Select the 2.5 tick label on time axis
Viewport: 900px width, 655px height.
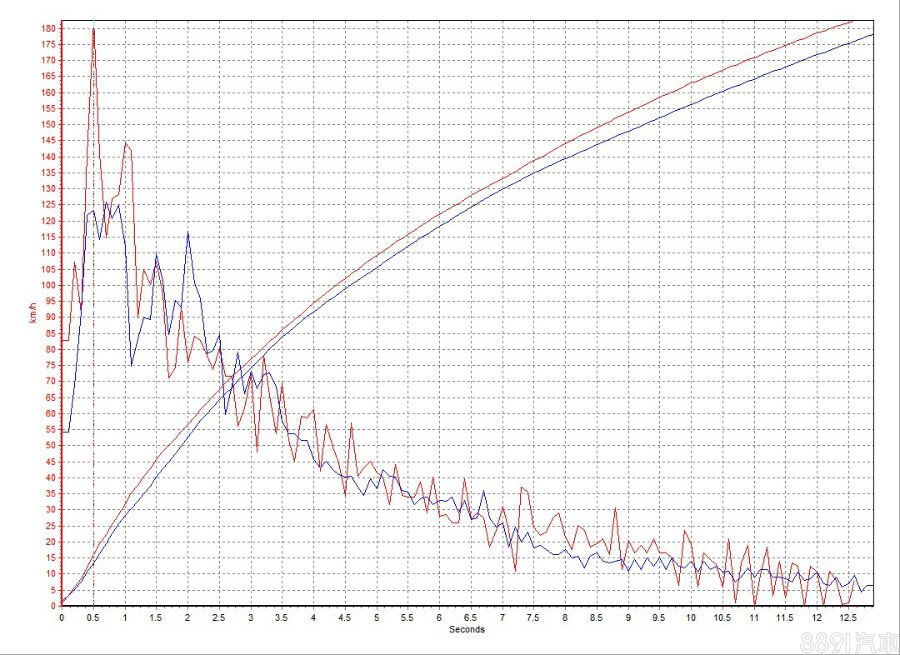point(219,617)
